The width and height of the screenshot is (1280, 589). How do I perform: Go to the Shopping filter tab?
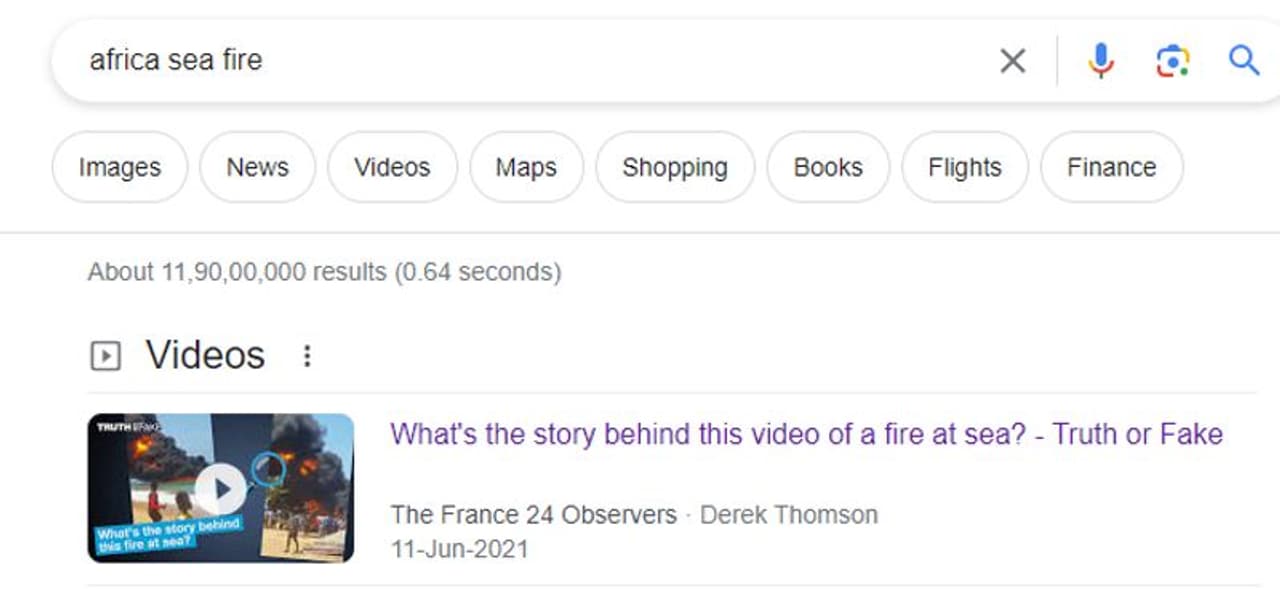tap(675, 167)
